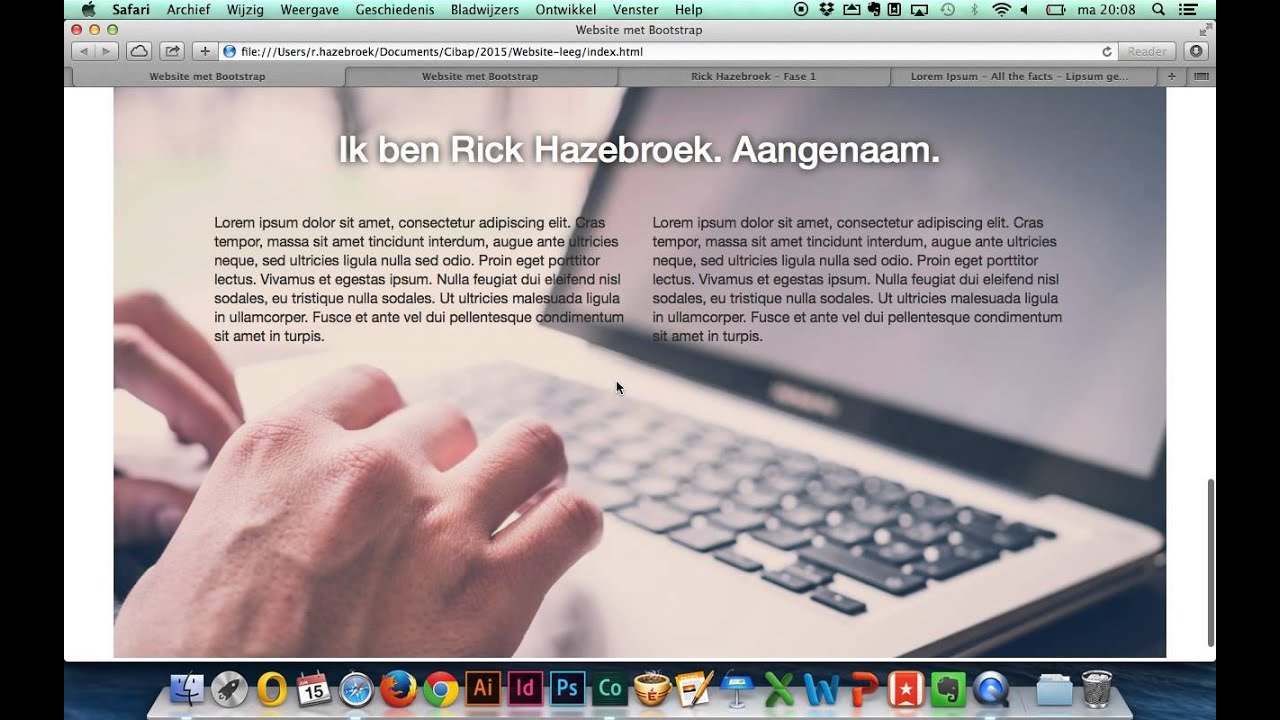Go back with the Safari back arrow
1280x720 pixels.
click(x=84, y=51)
